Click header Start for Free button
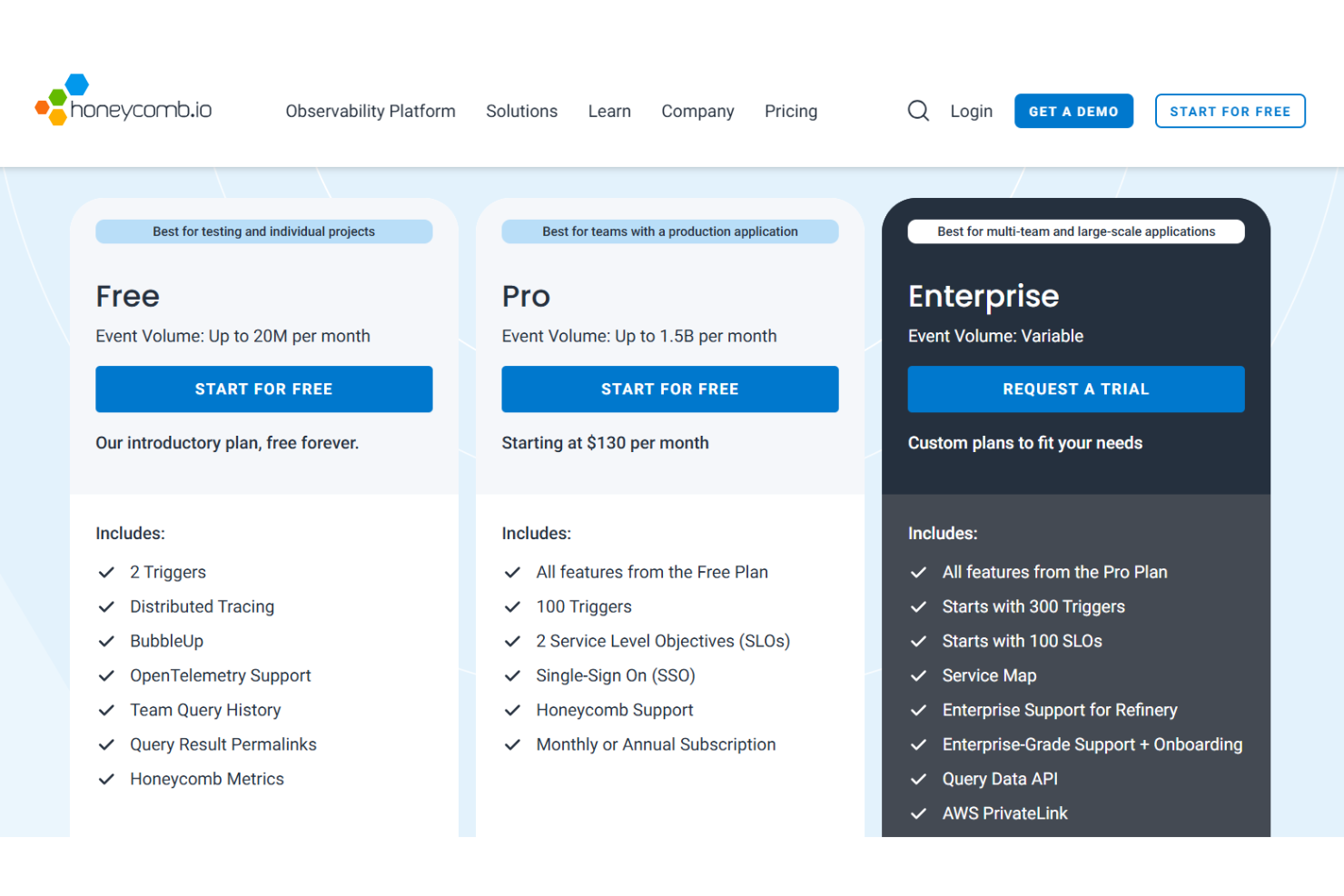This screenshot has height=896, width=1344. click(1230, 111)
